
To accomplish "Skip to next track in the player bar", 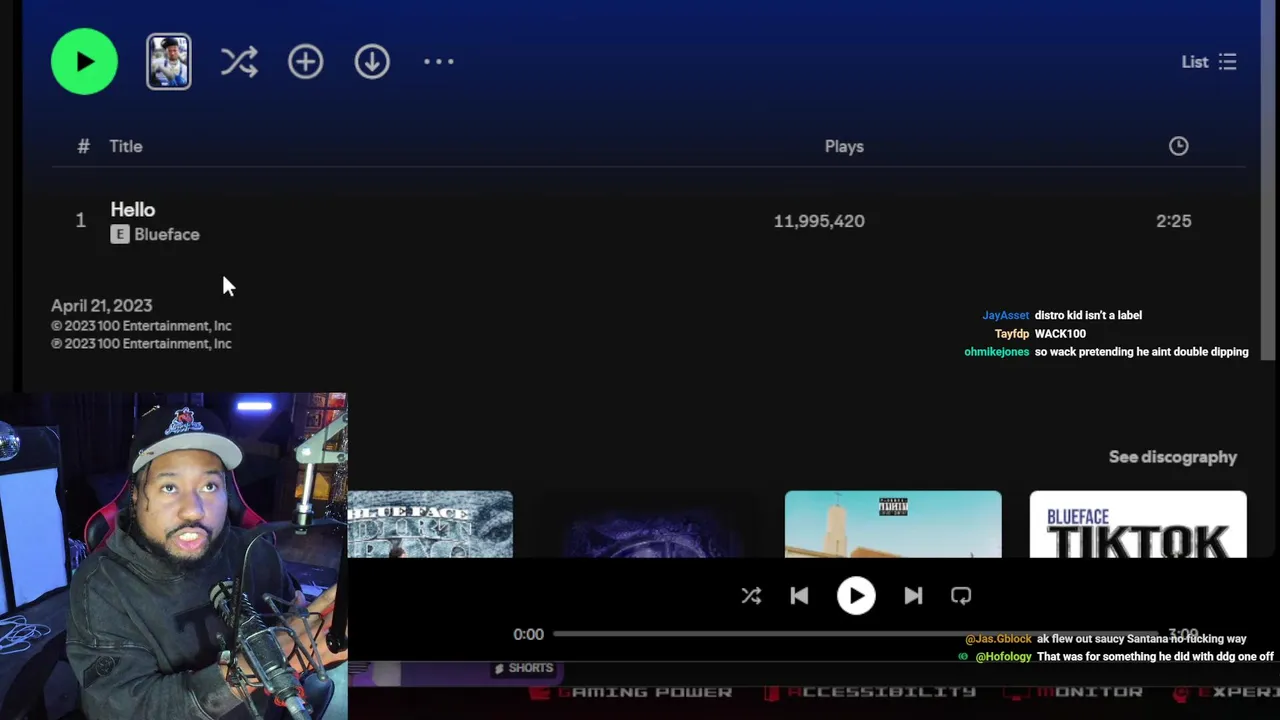I will coord(913,596).
